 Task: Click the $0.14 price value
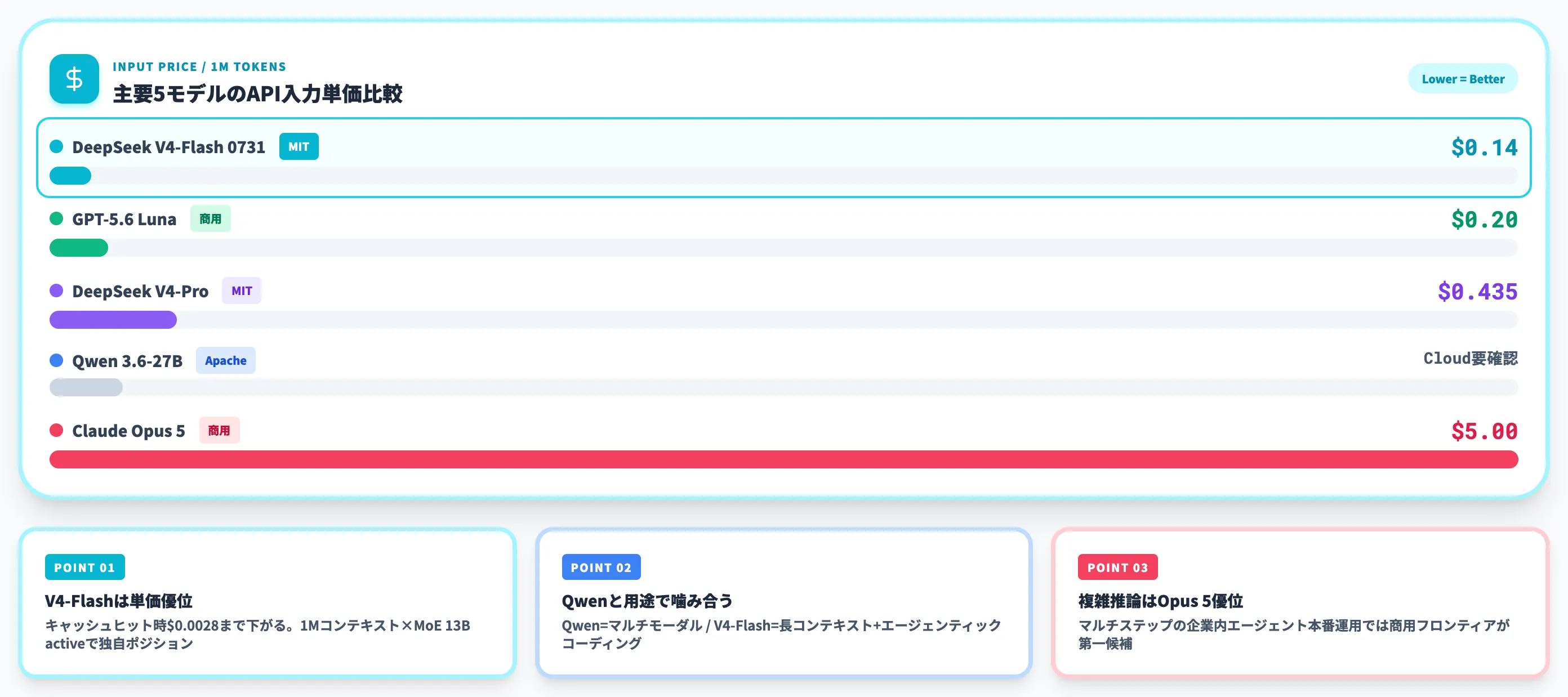tap(1484, 148)
